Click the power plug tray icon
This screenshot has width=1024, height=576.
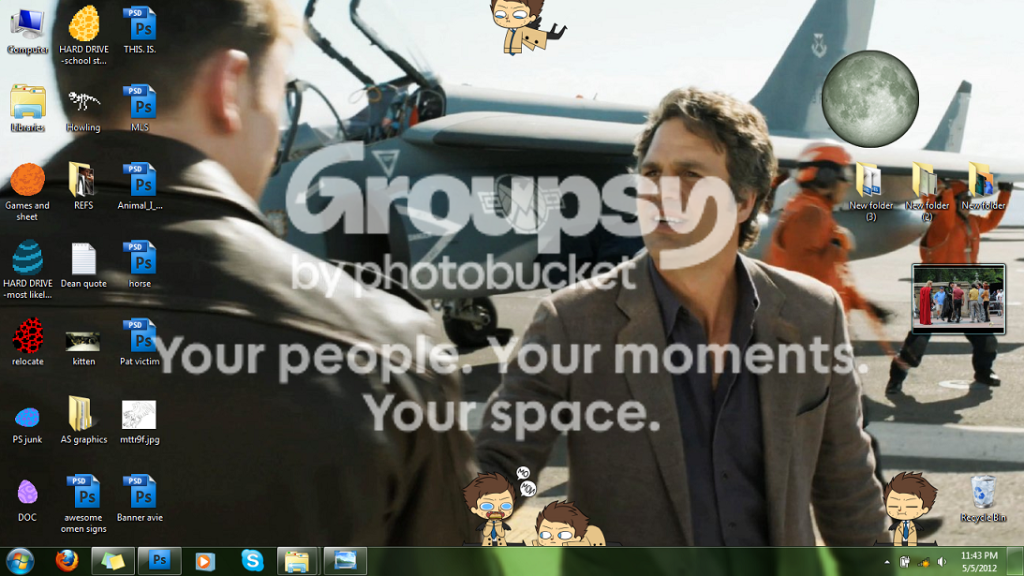click(x=904, y=562)
